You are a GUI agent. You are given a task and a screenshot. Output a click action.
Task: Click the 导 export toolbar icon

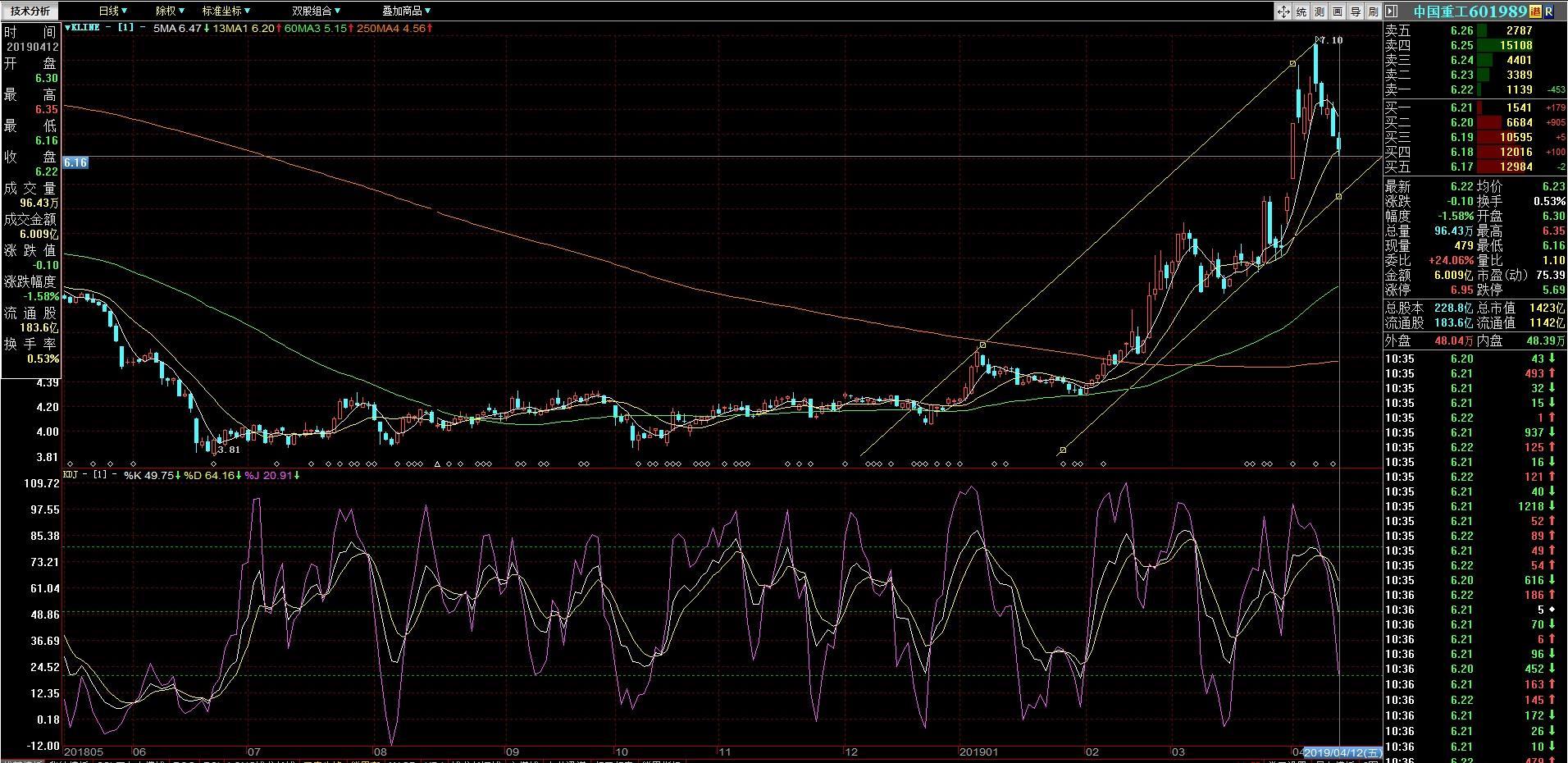tap(1356, 11)
